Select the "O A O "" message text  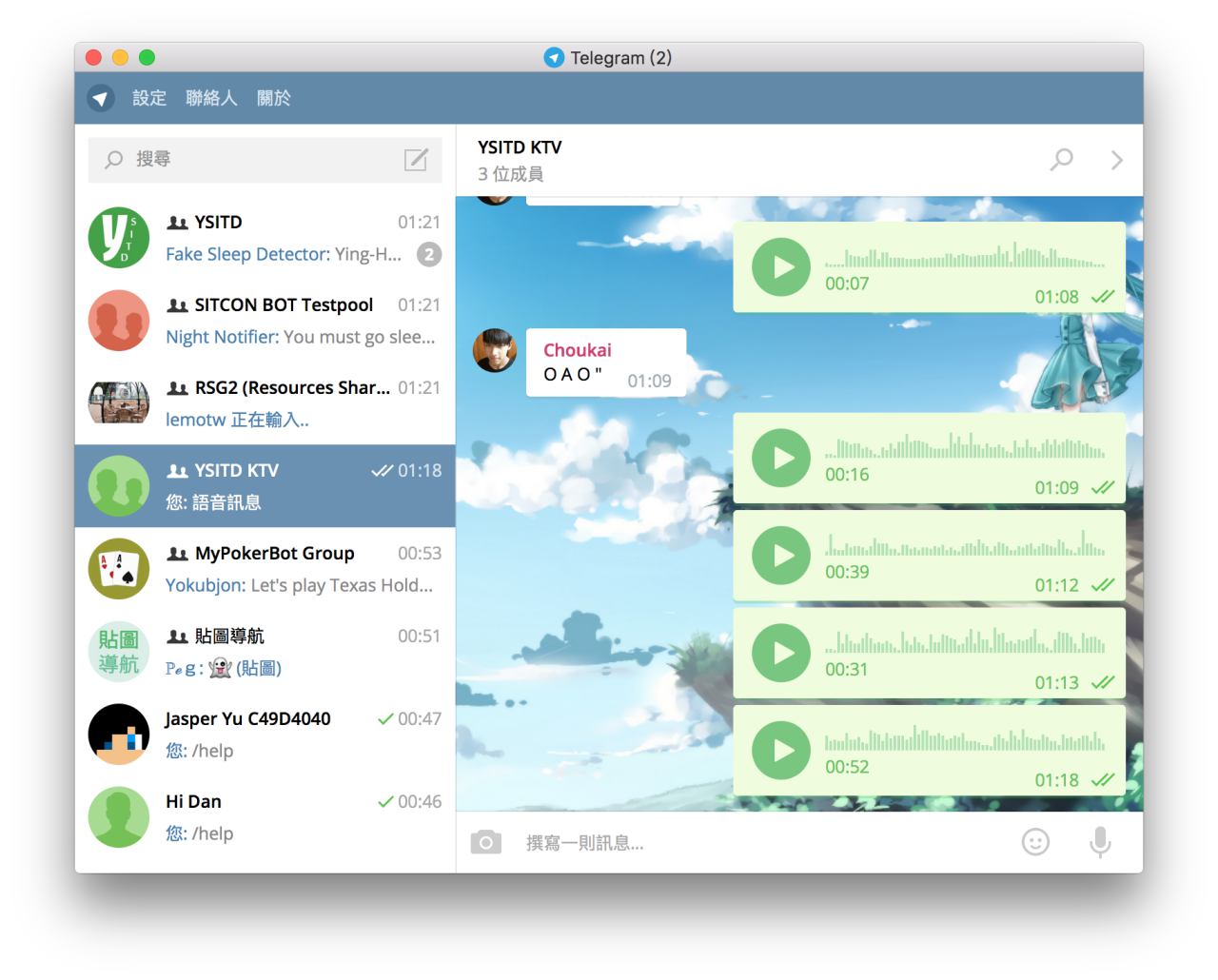(x=573, y=374)
